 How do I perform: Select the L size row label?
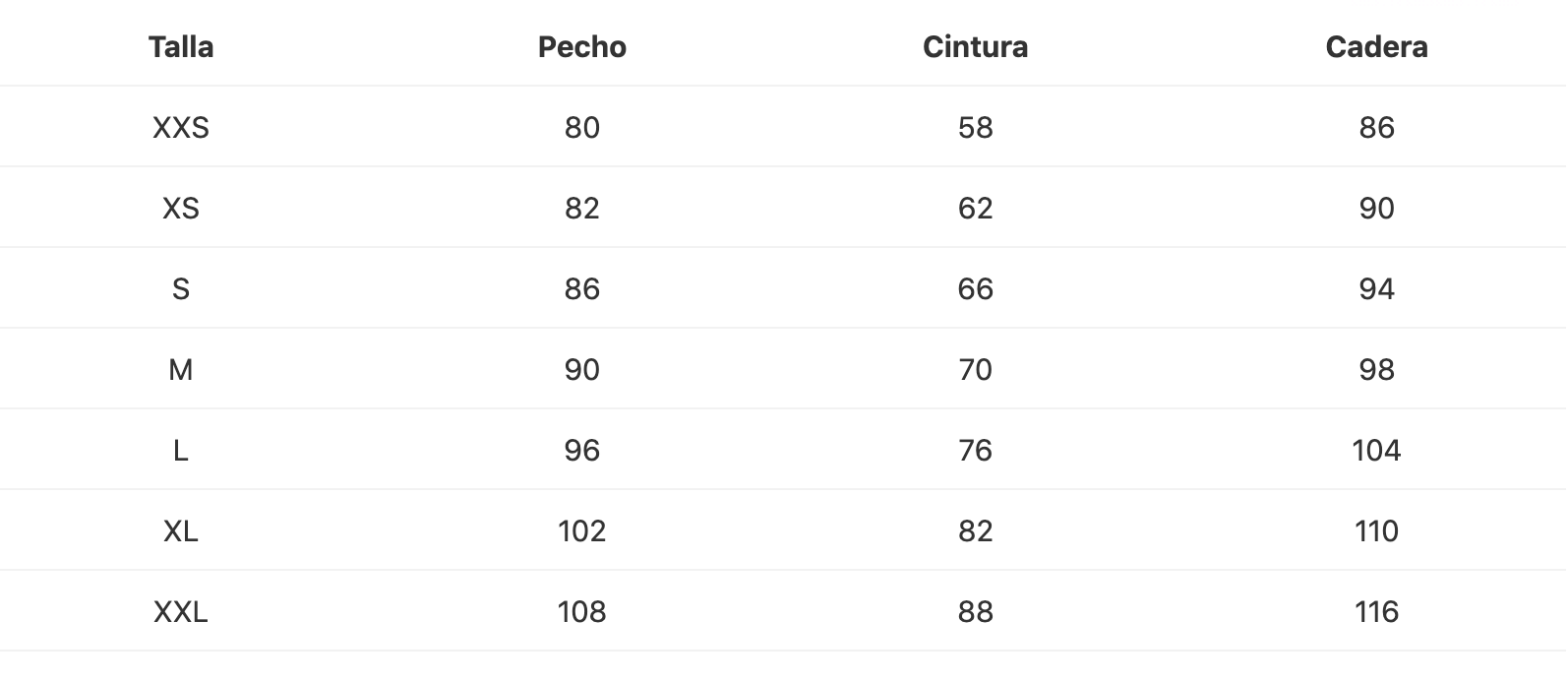(181, 451)
